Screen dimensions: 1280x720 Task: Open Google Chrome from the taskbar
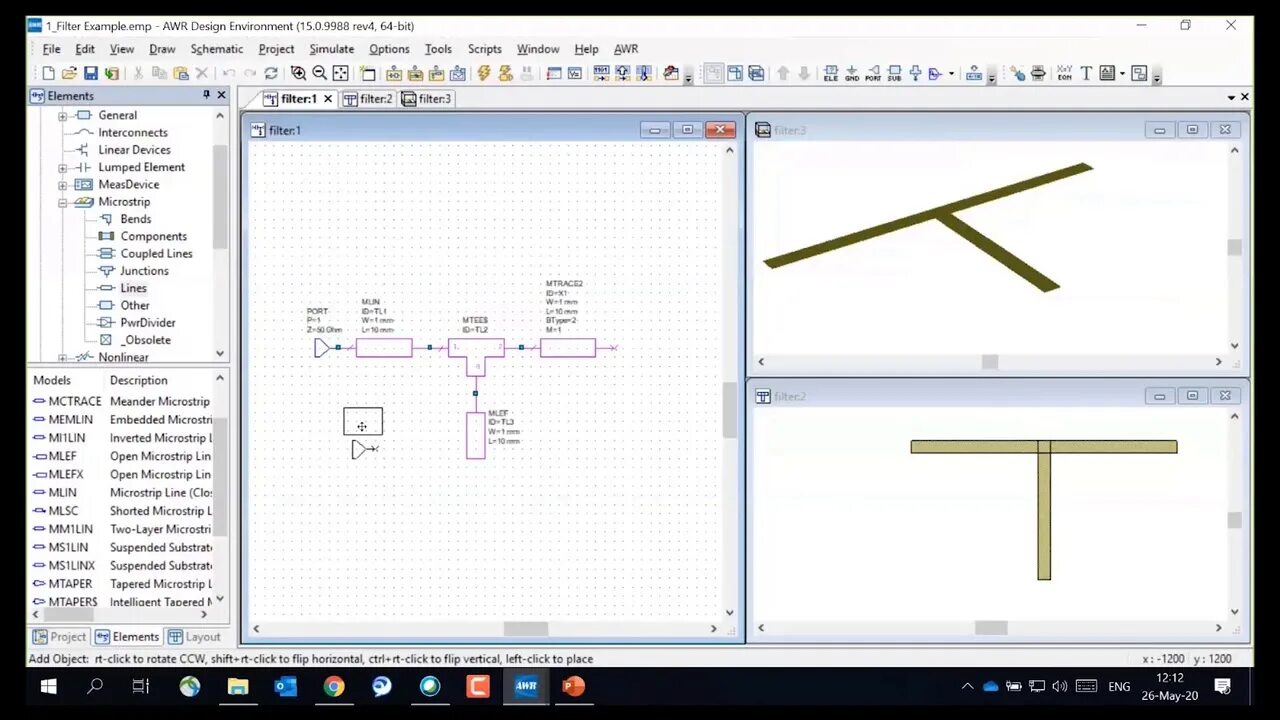[334, 686]
